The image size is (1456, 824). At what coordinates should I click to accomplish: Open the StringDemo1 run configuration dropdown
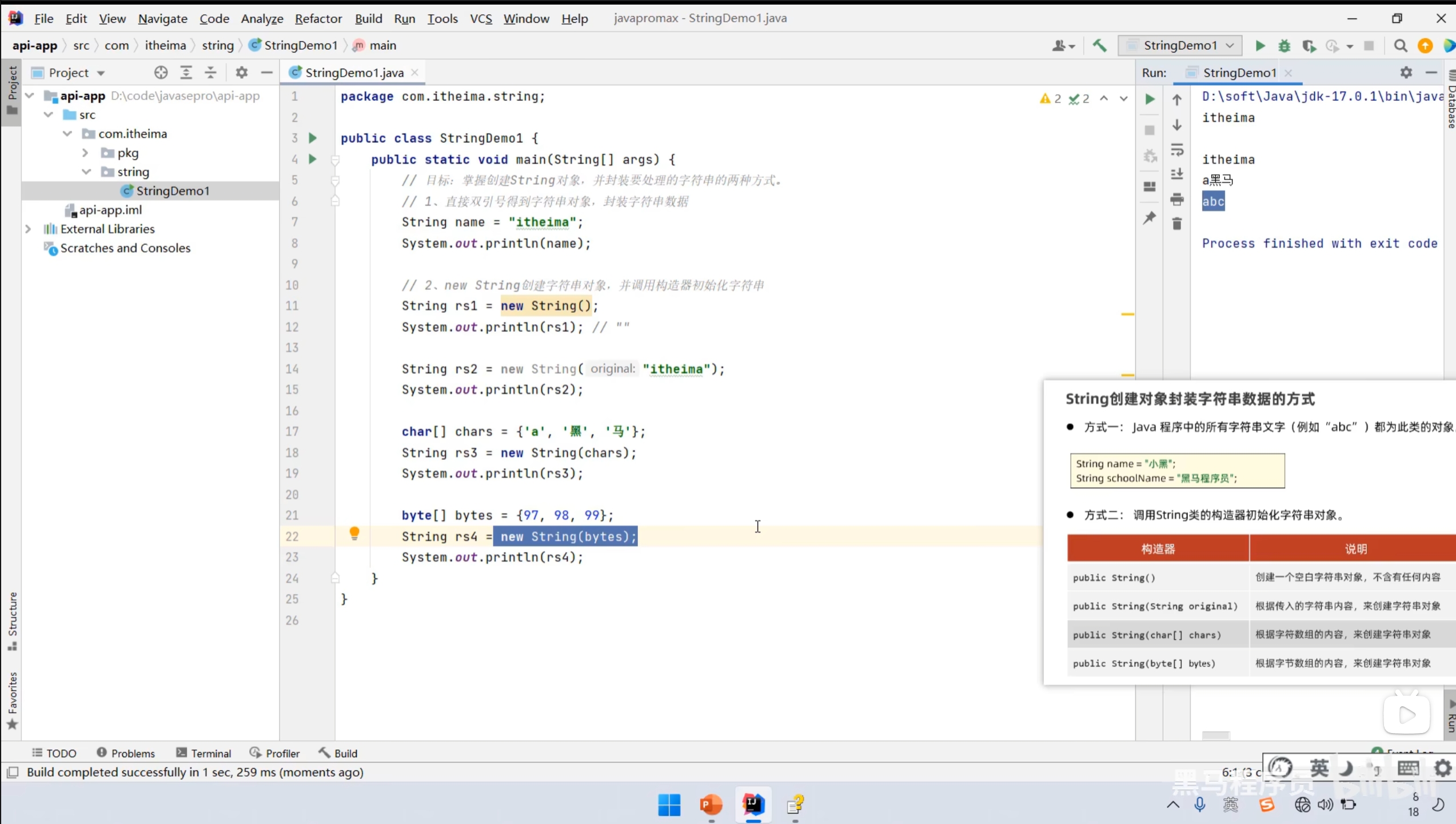1180,46
